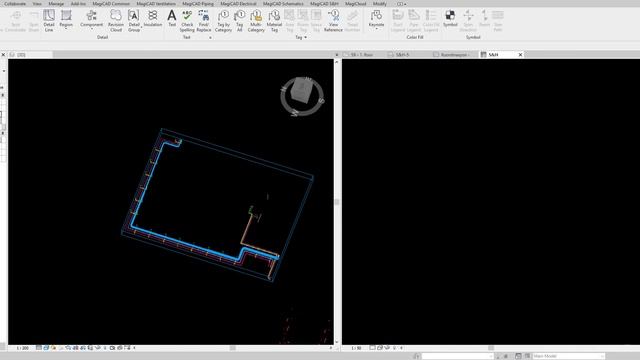Open the MagiCAD Common tab
The image size is (640, 360).
(x=111, y=4)
